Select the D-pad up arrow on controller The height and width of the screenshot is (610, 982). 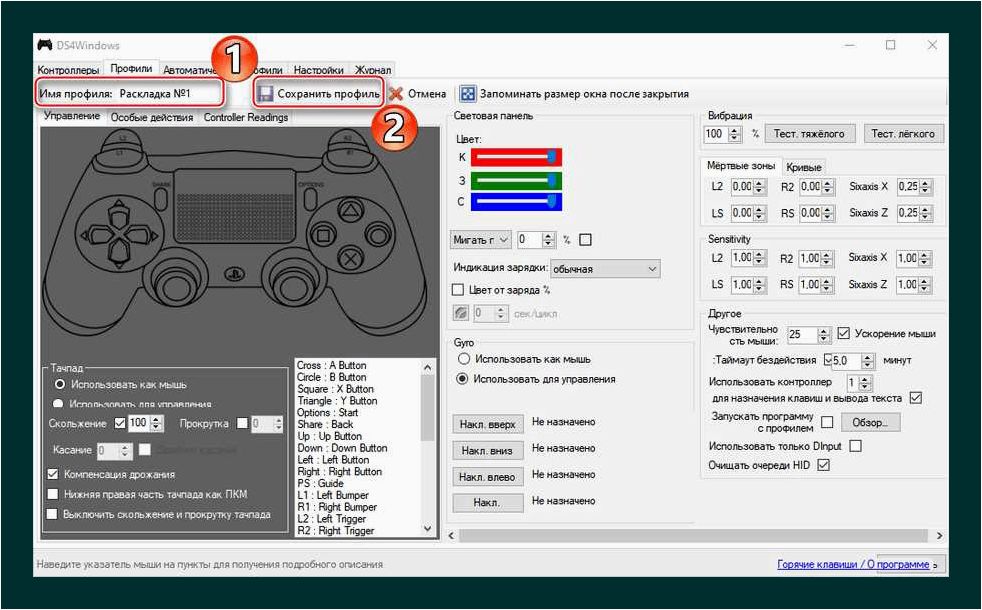(118, 214)
